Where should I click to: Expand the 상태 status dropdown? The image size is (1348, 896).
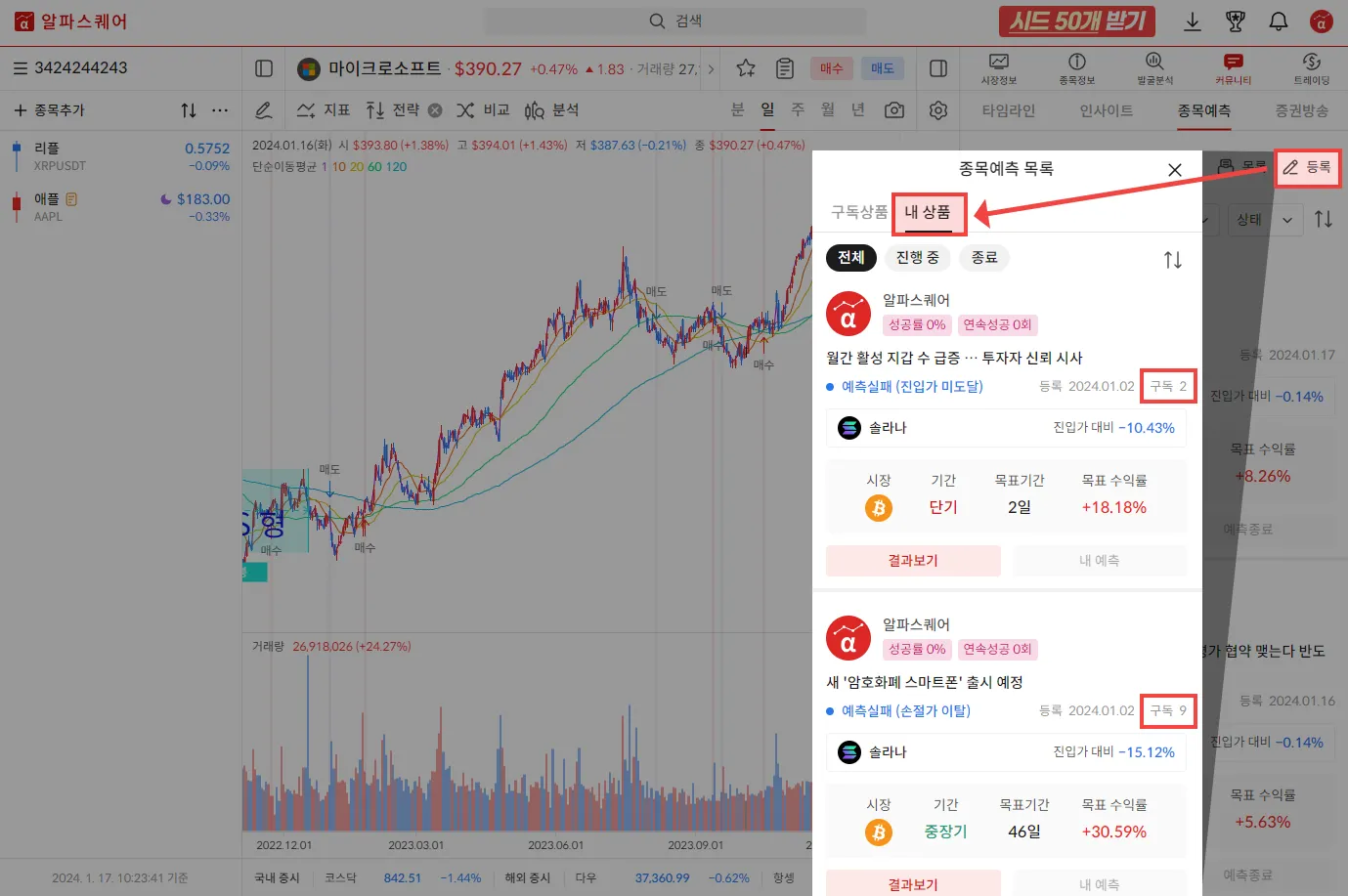point(1265,220)
